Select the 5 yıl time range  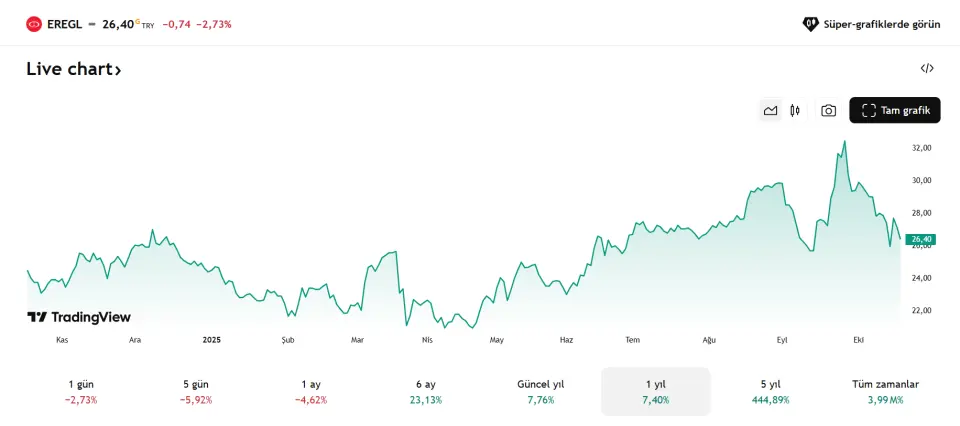tap(770, 391)
